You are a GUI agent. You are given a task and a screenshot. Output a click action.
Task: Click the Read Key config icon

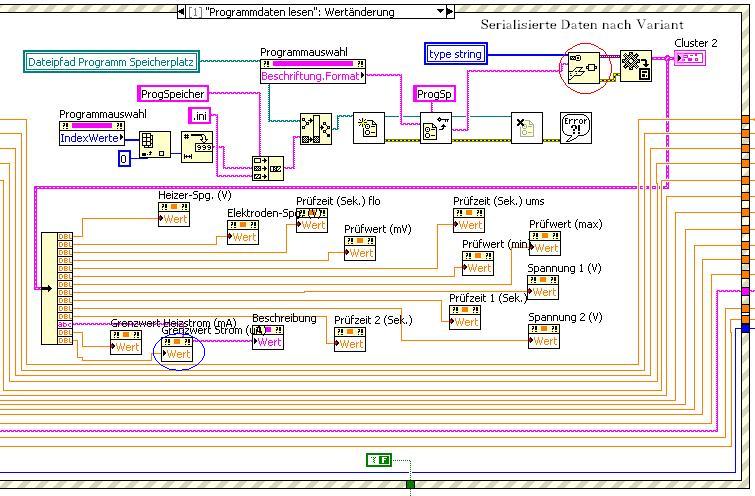click(x=436, y=128)
